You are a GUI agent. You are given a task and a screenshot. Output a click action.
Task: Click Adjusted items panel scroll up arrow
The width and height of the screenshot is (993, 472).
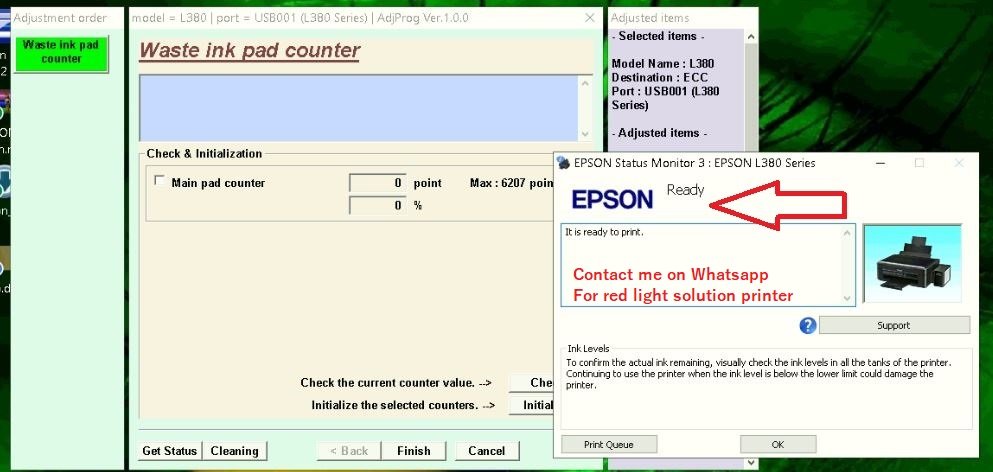pyautogui.click(x=750, y=37)
